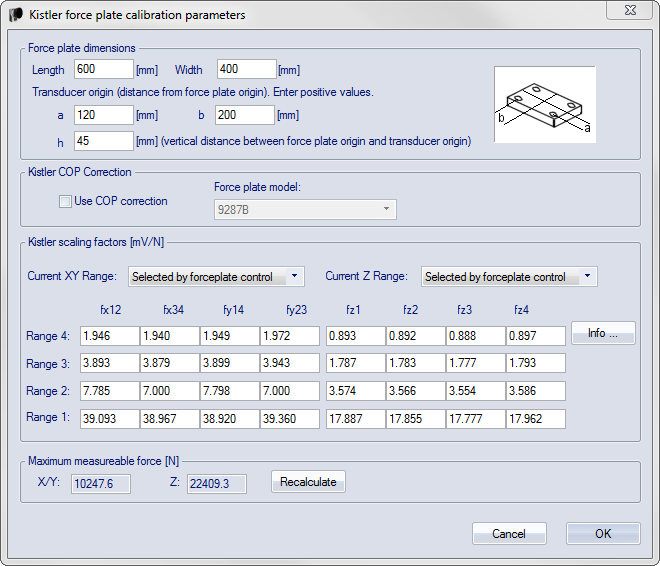660x566 pixels.
Task: Click Range 3 fy14 value 3.899
Action: (230, 363)
